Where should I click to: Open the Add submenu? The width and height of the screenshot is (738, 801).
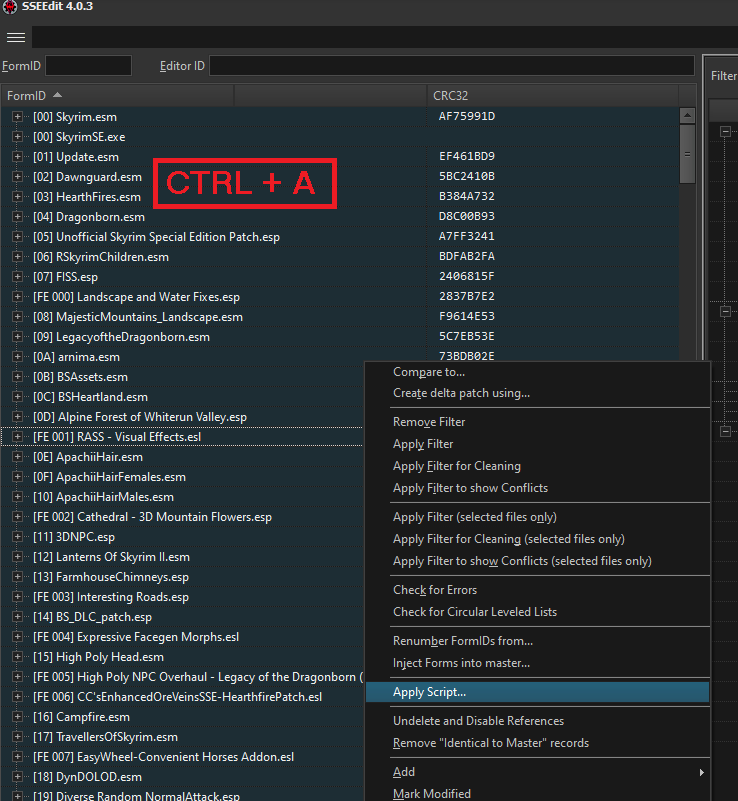[x=538, y=772]
